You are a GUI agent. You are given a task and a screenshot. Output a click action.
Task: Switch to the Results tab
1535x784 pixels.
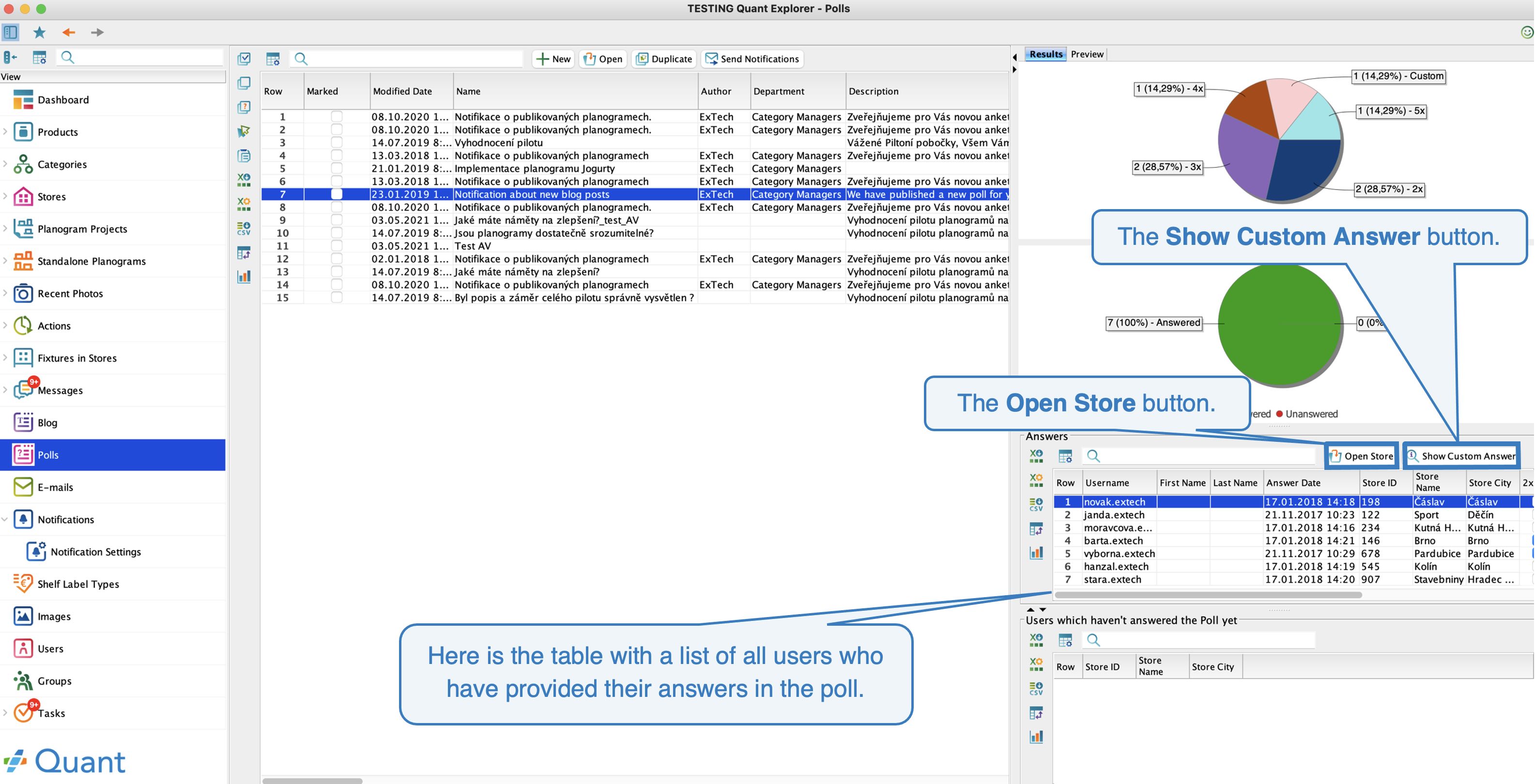point(1046,54)
